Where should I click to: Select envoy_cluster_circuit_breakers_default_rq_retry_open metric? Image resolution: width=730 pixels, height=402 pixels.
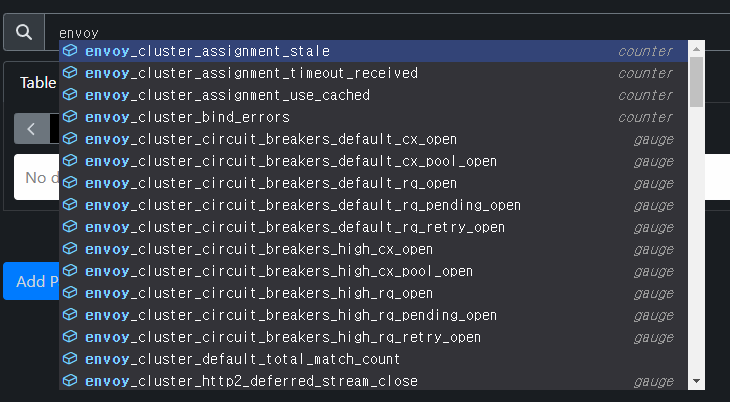point(295,227)
